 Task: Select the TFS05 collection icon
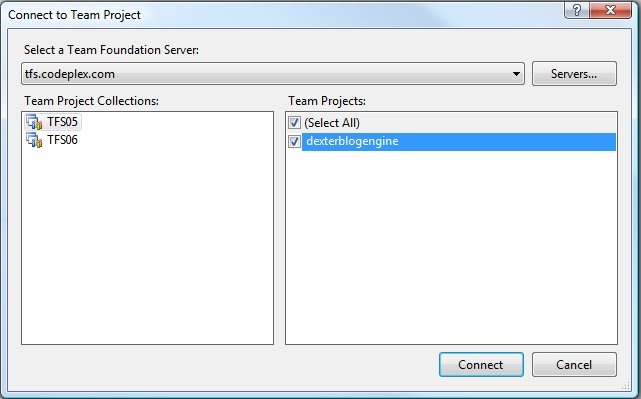click(34, 122)
